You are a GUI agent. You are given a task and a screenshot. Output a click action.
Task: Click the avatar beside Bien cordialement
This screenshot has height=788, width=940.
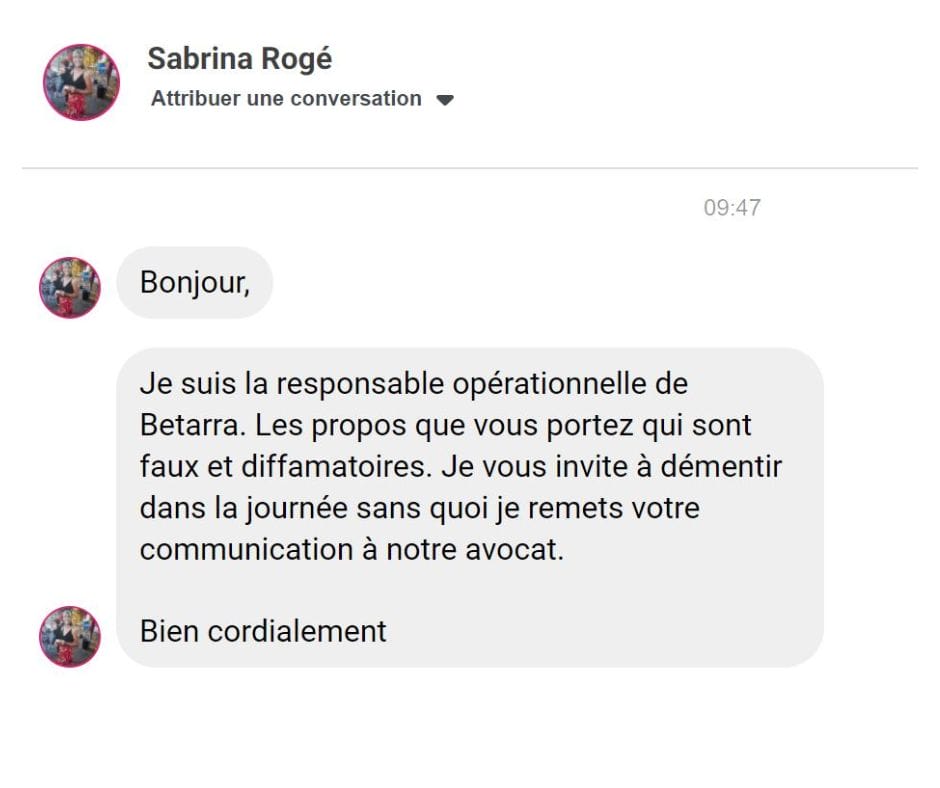pyautogui.click(x=69, y=636)
